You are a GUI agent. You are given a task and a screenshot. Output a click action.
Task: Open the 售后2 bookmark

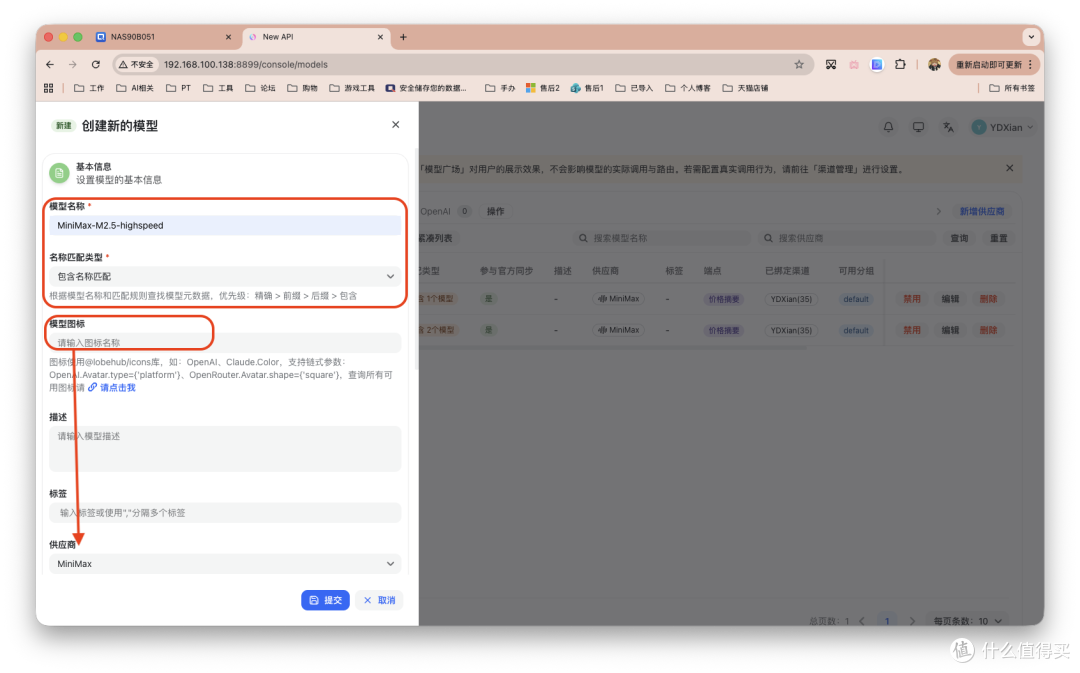click(x=543, y=88)
